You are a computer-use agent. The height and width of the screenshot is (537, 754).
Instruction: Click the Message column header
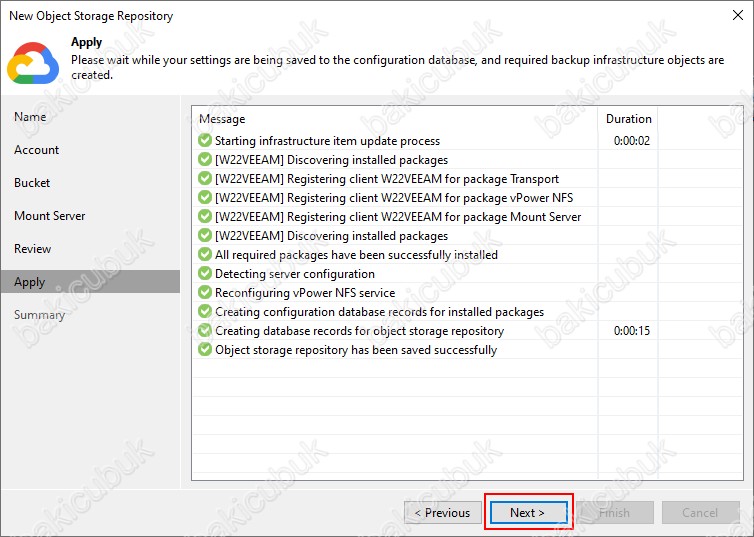222,119
